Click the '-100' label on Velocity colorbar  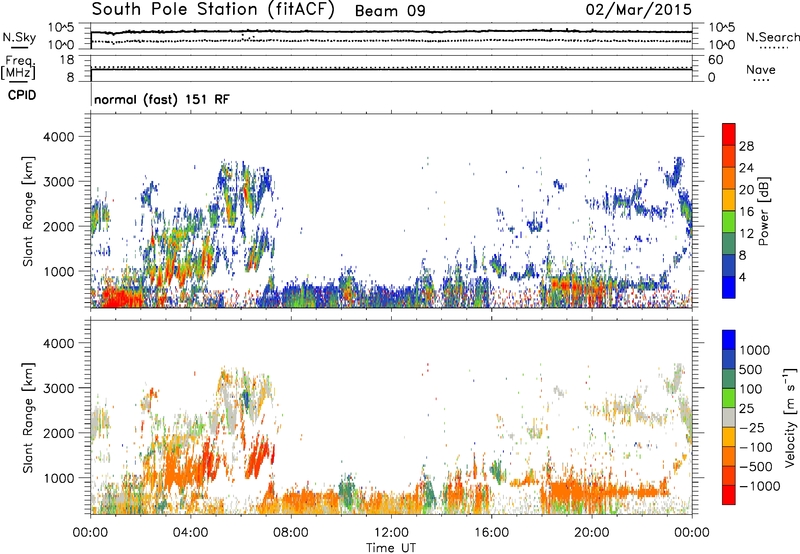click(x=756, y=447)
